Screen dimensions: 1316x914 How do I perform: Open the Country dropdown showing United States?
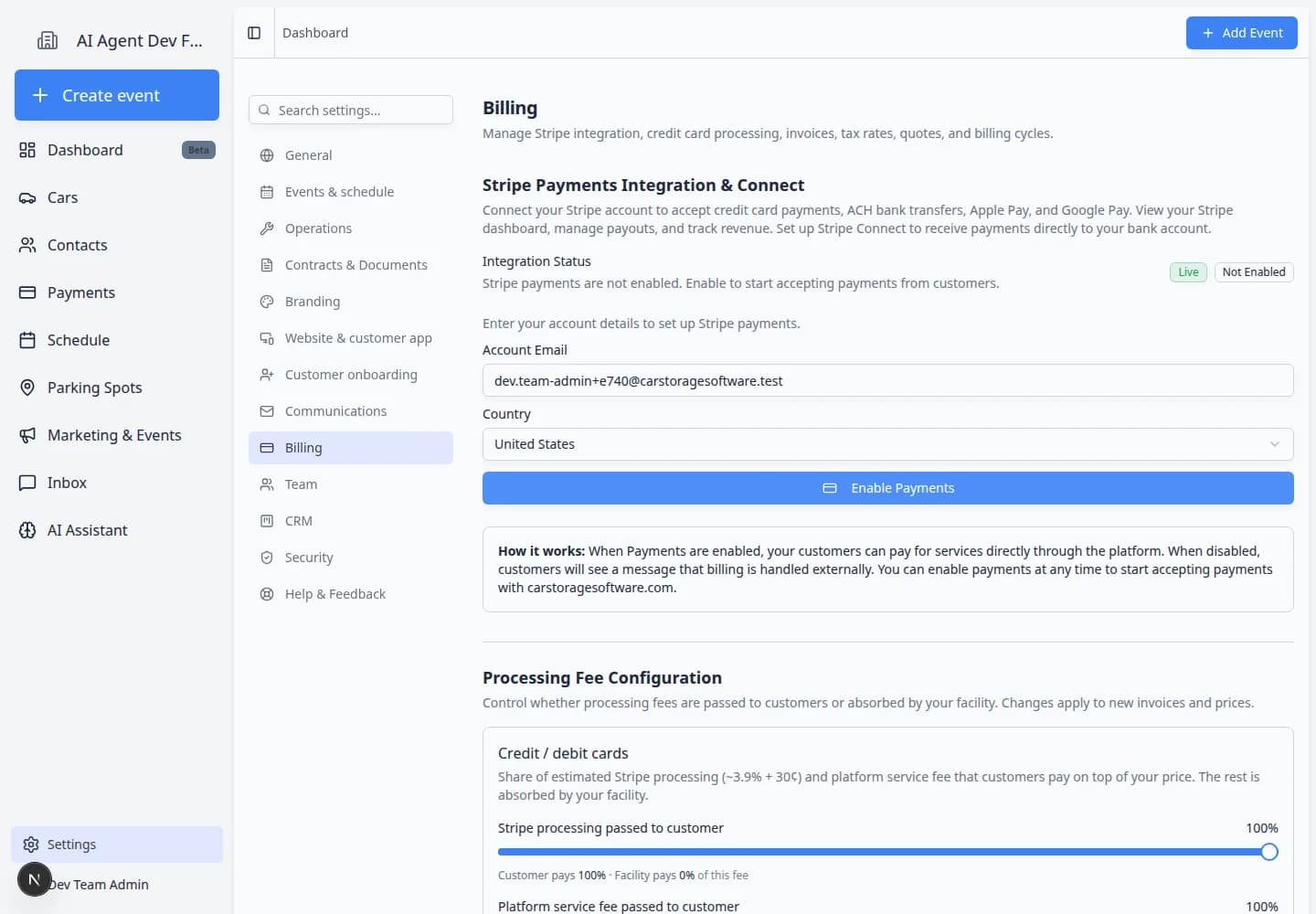[887, 444]
